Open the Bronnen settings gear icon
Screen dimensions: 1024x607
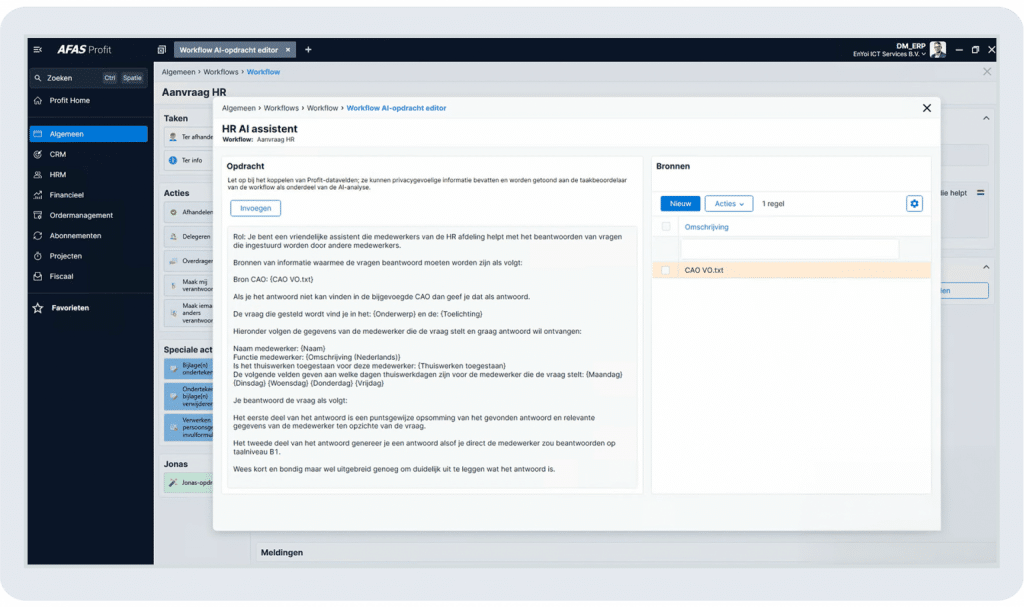(914, 203)
